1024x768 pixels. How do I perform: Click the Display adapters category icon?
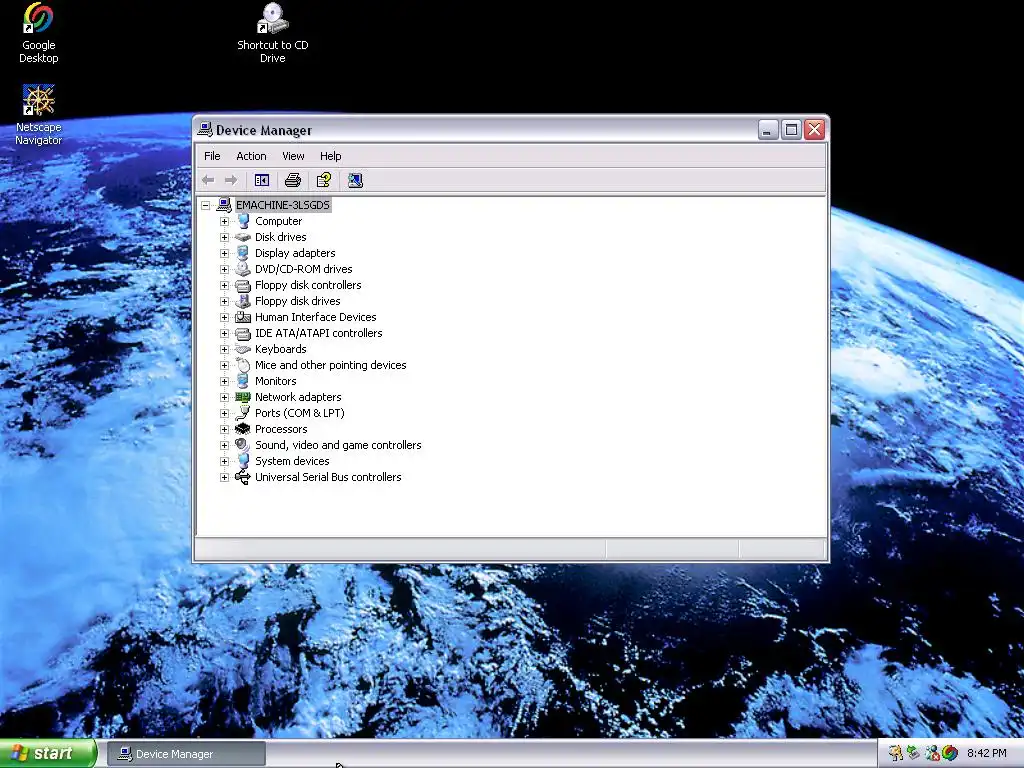pyautogui.click(x=243, y=253)
